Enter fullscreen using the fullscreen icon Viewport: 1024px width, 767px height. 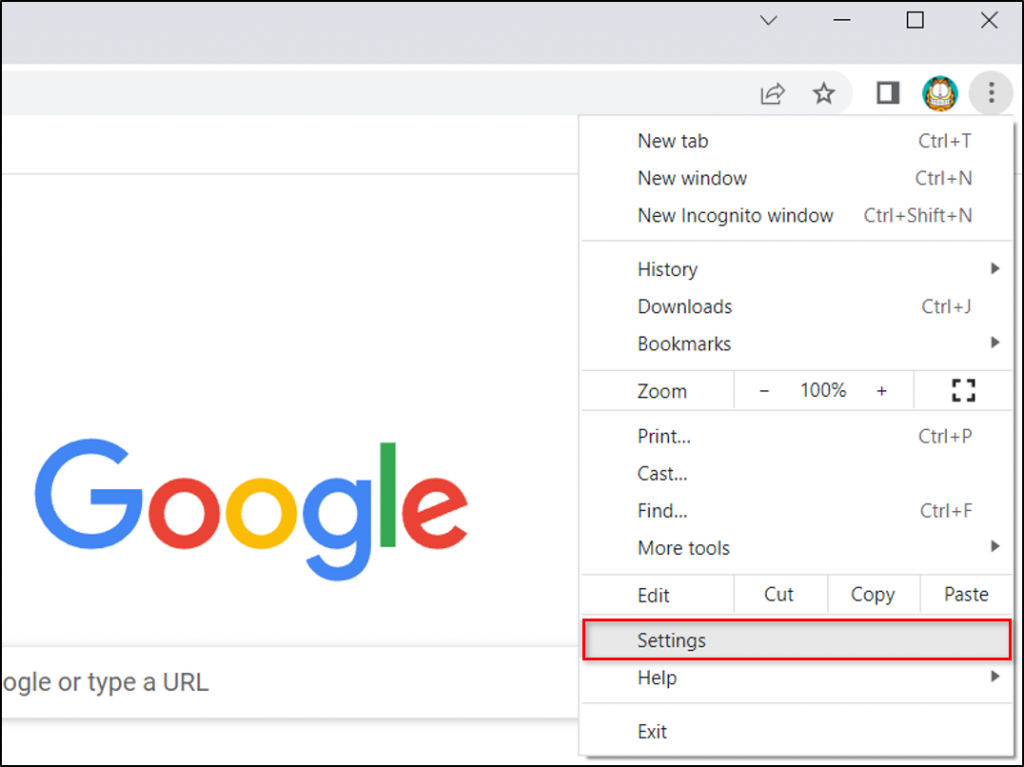tap(963, 390)
